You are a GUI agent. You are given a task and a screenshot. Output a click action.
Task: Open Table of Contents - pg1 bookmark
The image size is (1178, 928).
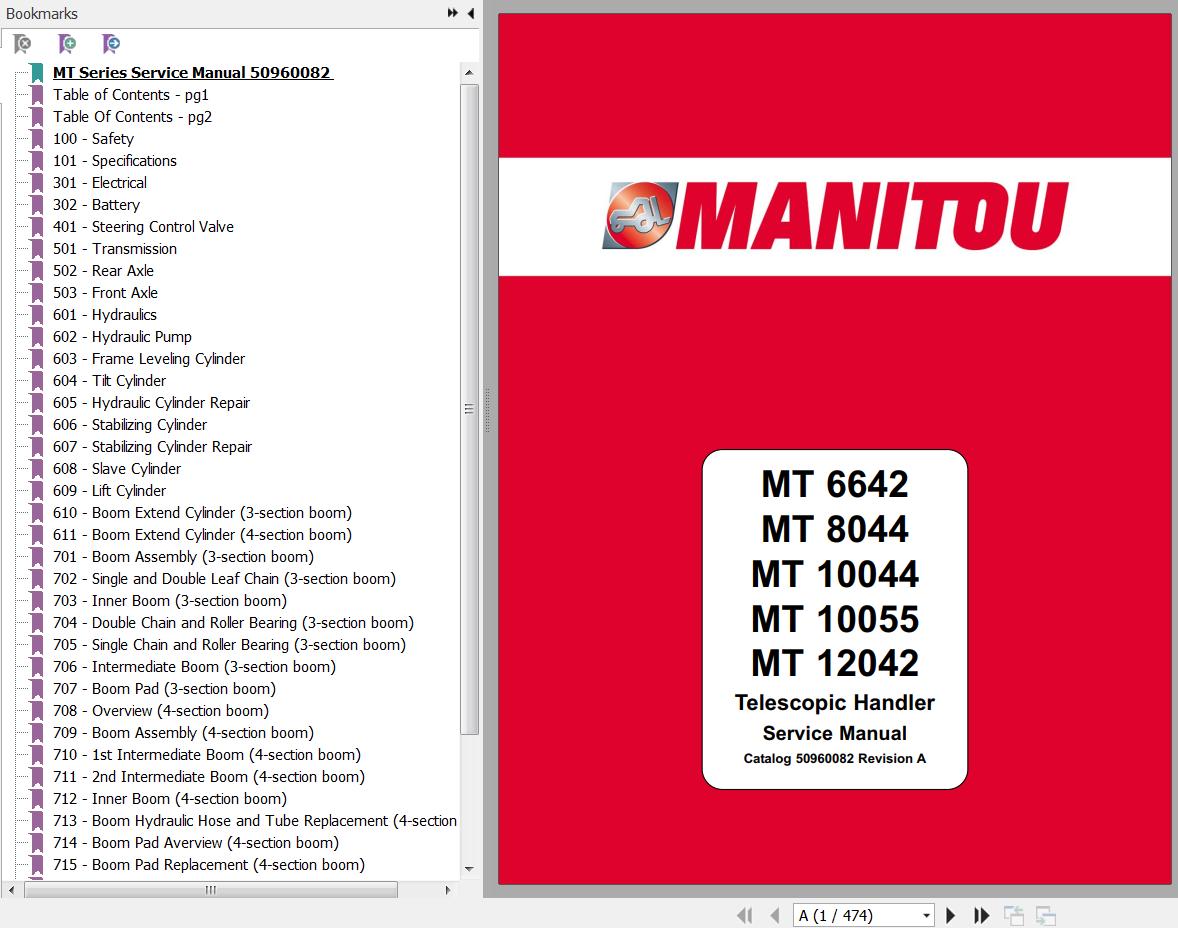tap(131, 95)
